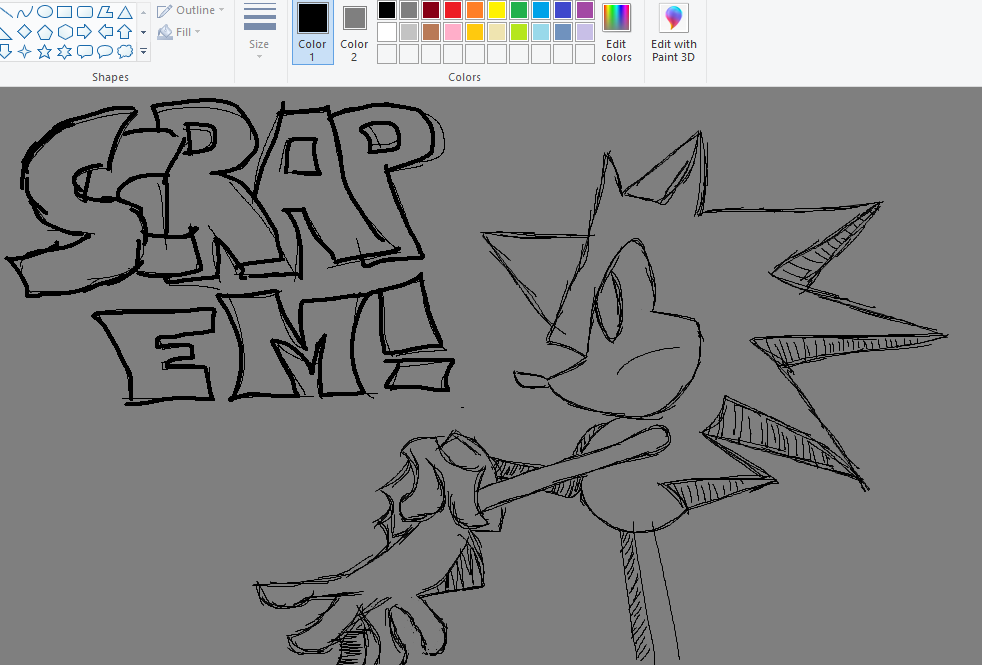Select the Rounded rectangular callout shape
Viewport: 982px width, 665px height.
click(85, 51)
